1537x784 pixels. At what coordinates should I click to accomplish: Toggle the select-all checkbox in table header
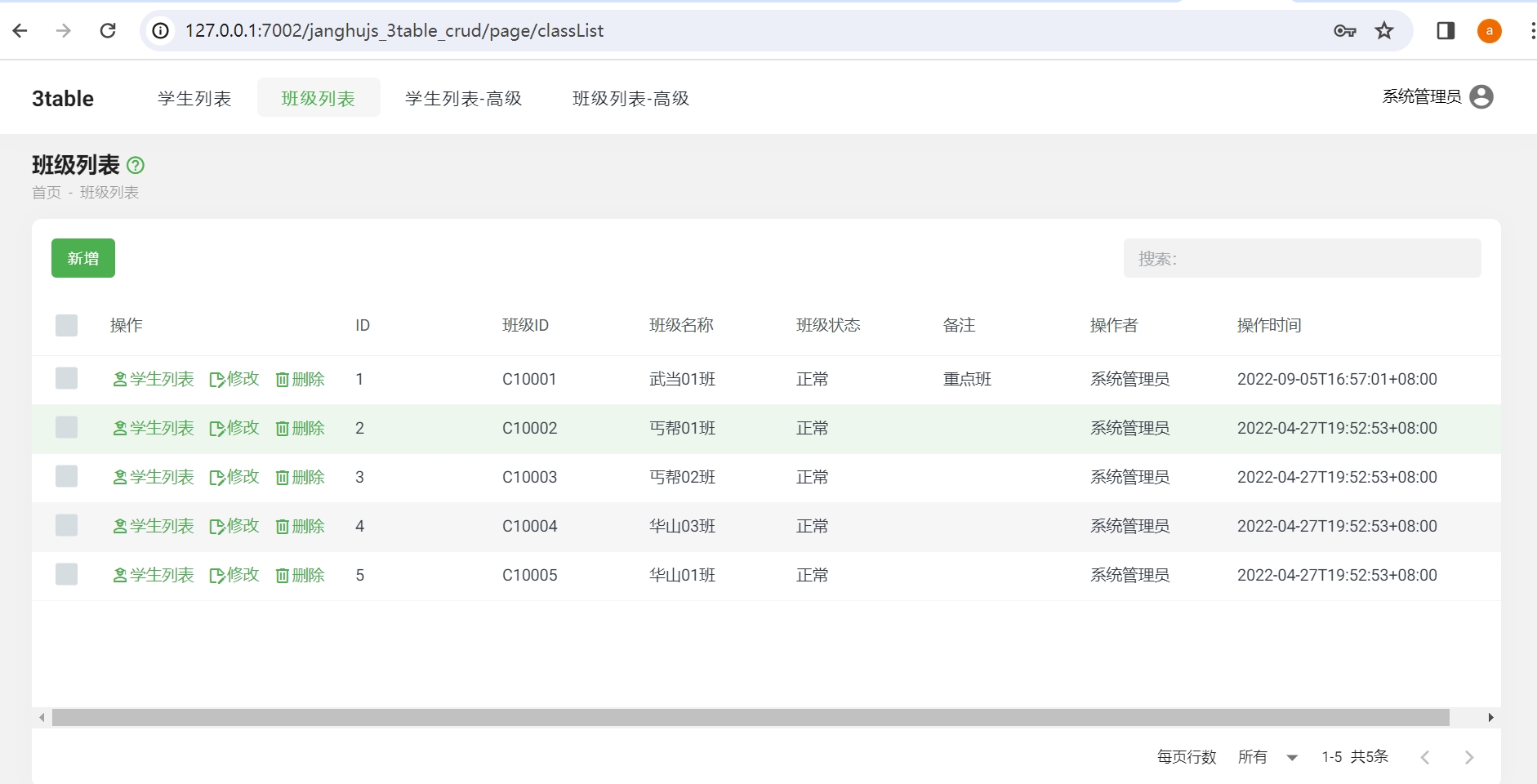(67, 326)
